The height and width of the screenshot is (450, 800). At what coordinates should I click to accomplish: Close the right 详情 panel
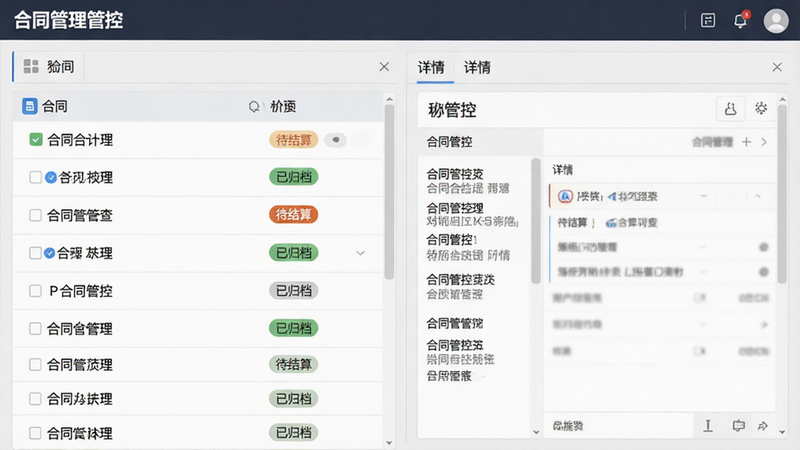[x=777, y=67]
